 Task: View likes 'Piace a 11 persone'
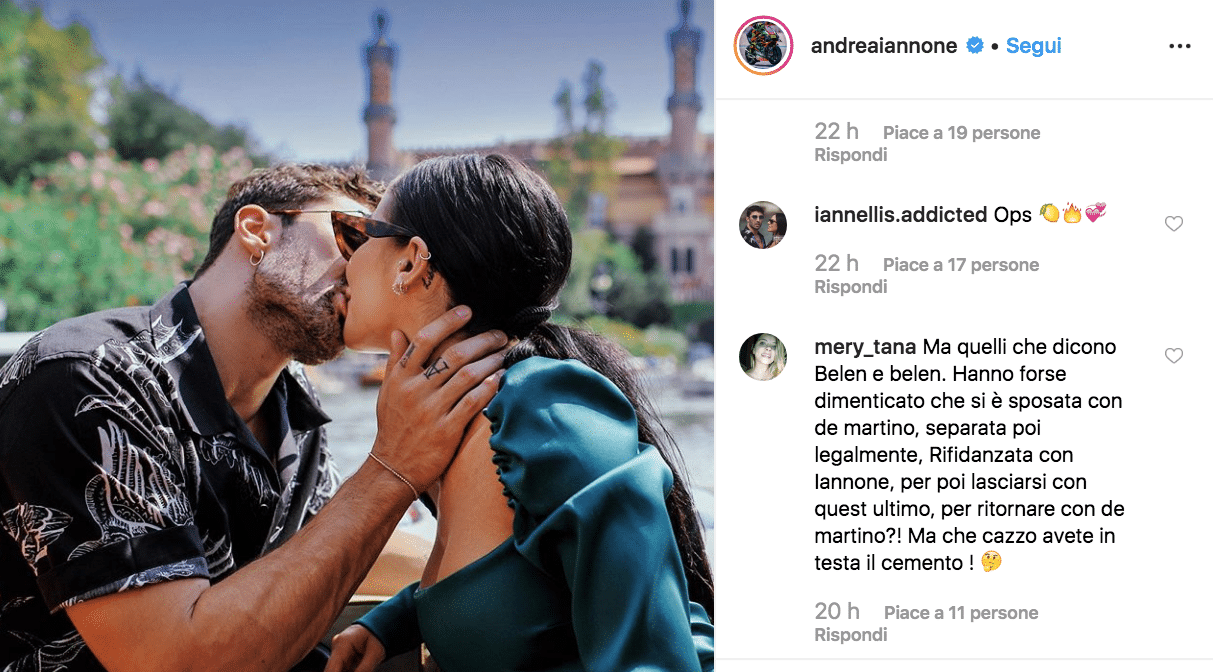pyautogui.click(x=961, y=613)
